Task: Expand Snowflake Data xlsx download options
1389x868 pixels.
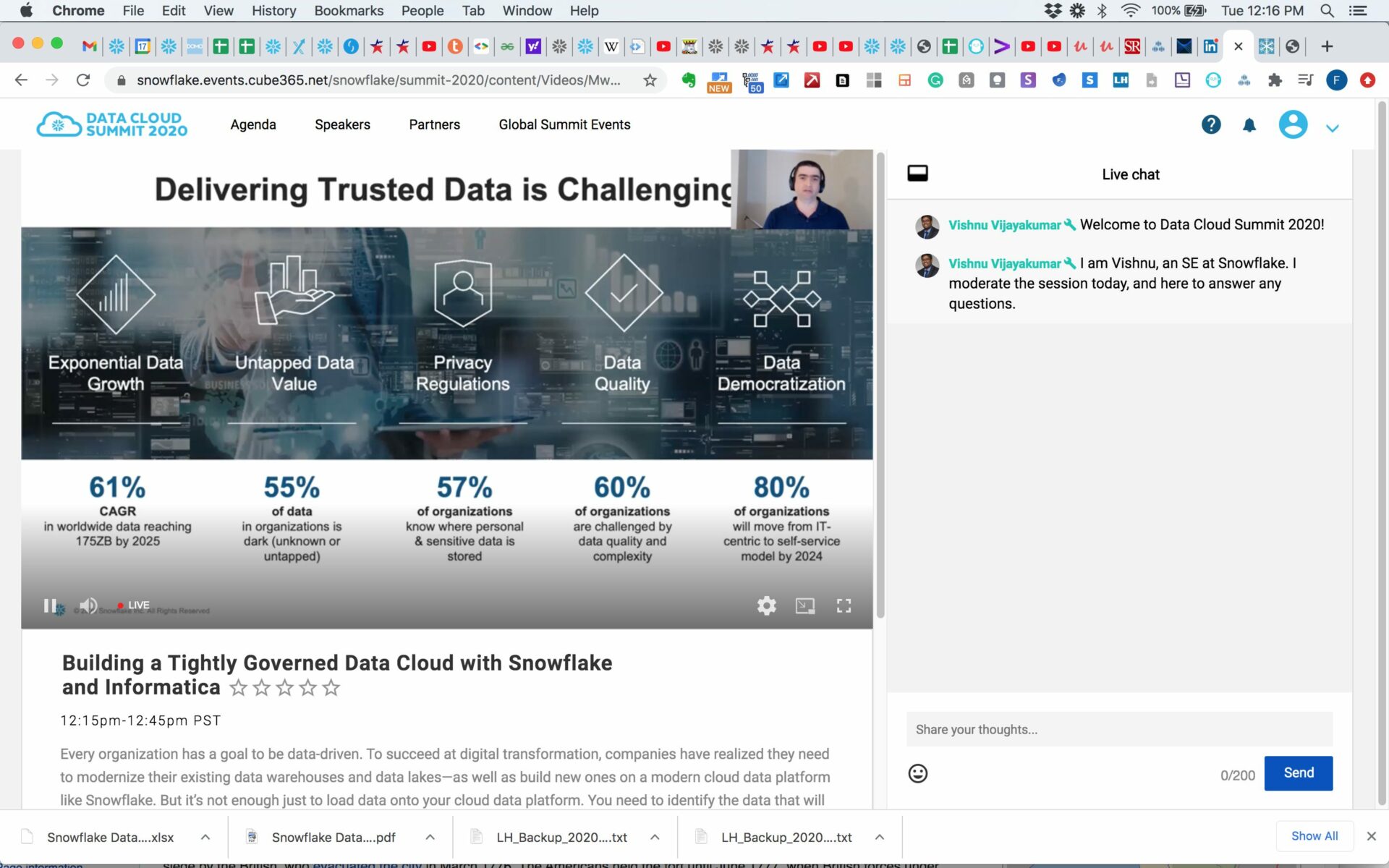Action: (205, 837)
